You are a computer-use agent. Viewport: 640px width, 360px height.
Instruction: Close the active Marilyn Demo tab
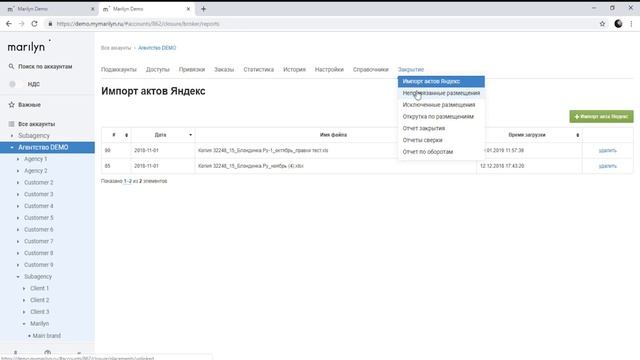[188, 9]
